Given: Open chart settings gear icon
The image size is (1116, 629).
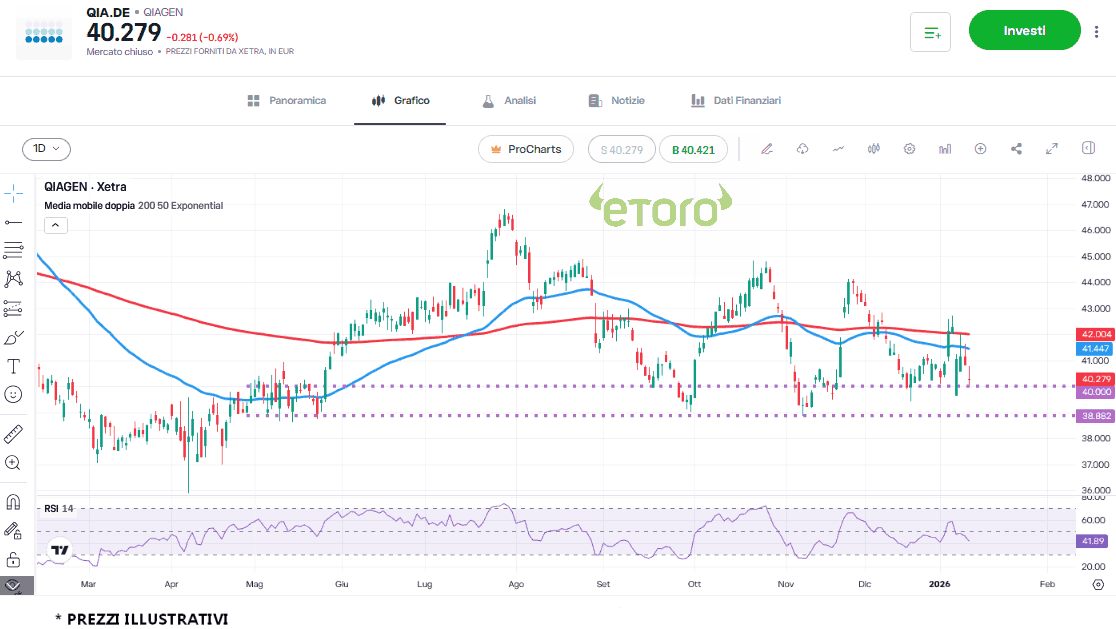Looking at the screenshot, I should tap(909, 149).
